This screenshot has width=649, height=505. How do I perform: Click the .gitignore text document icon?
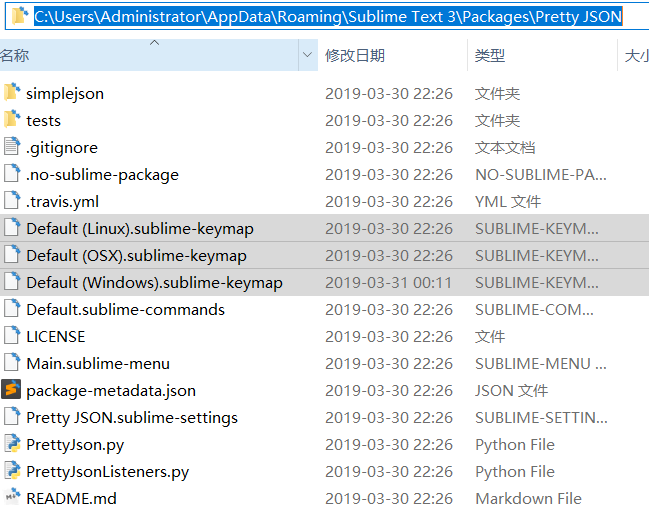click(x=12, y=147)
